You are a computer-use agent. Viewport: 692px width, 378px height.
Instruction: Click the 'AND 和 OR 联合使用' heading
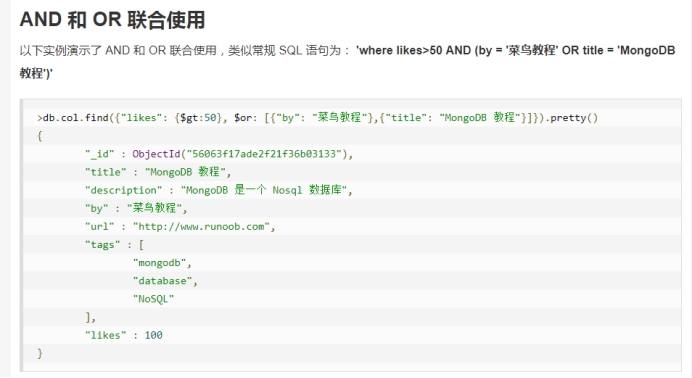click(112, 20)
